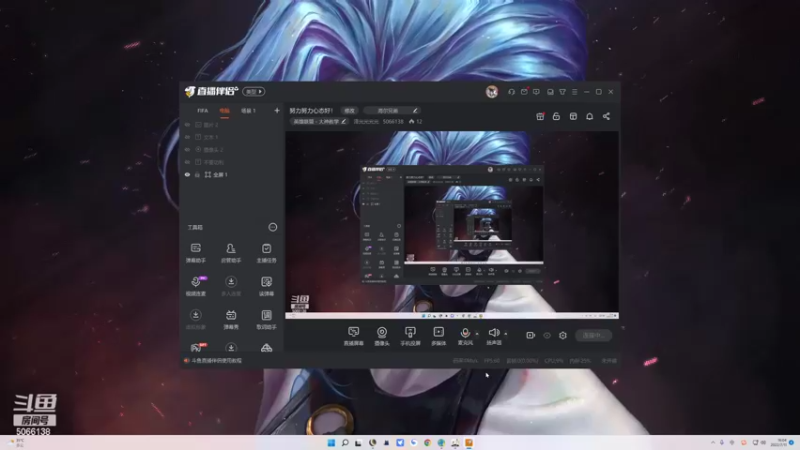Add the 多媒体 multimedia source
Screen dimensions: 800x450
coord(438,336)
